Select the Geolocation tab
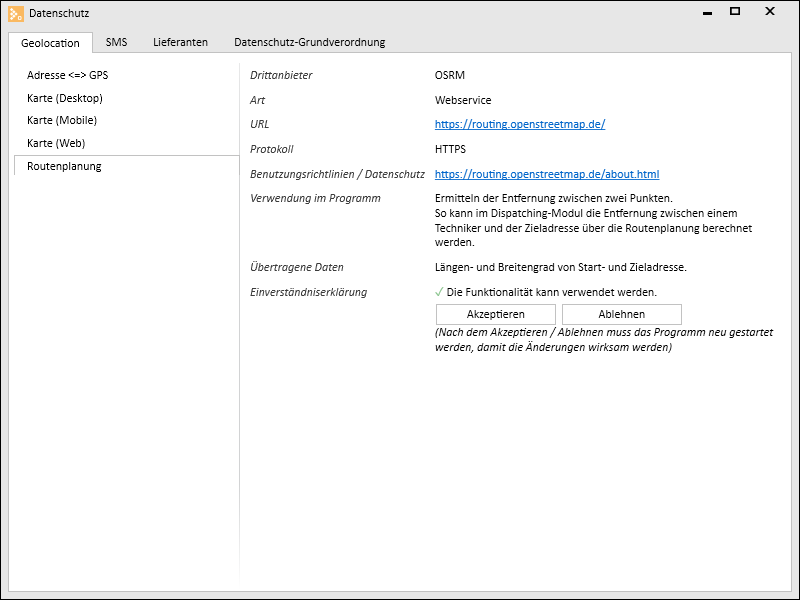800x600 pixels. (x=50, y=43)
